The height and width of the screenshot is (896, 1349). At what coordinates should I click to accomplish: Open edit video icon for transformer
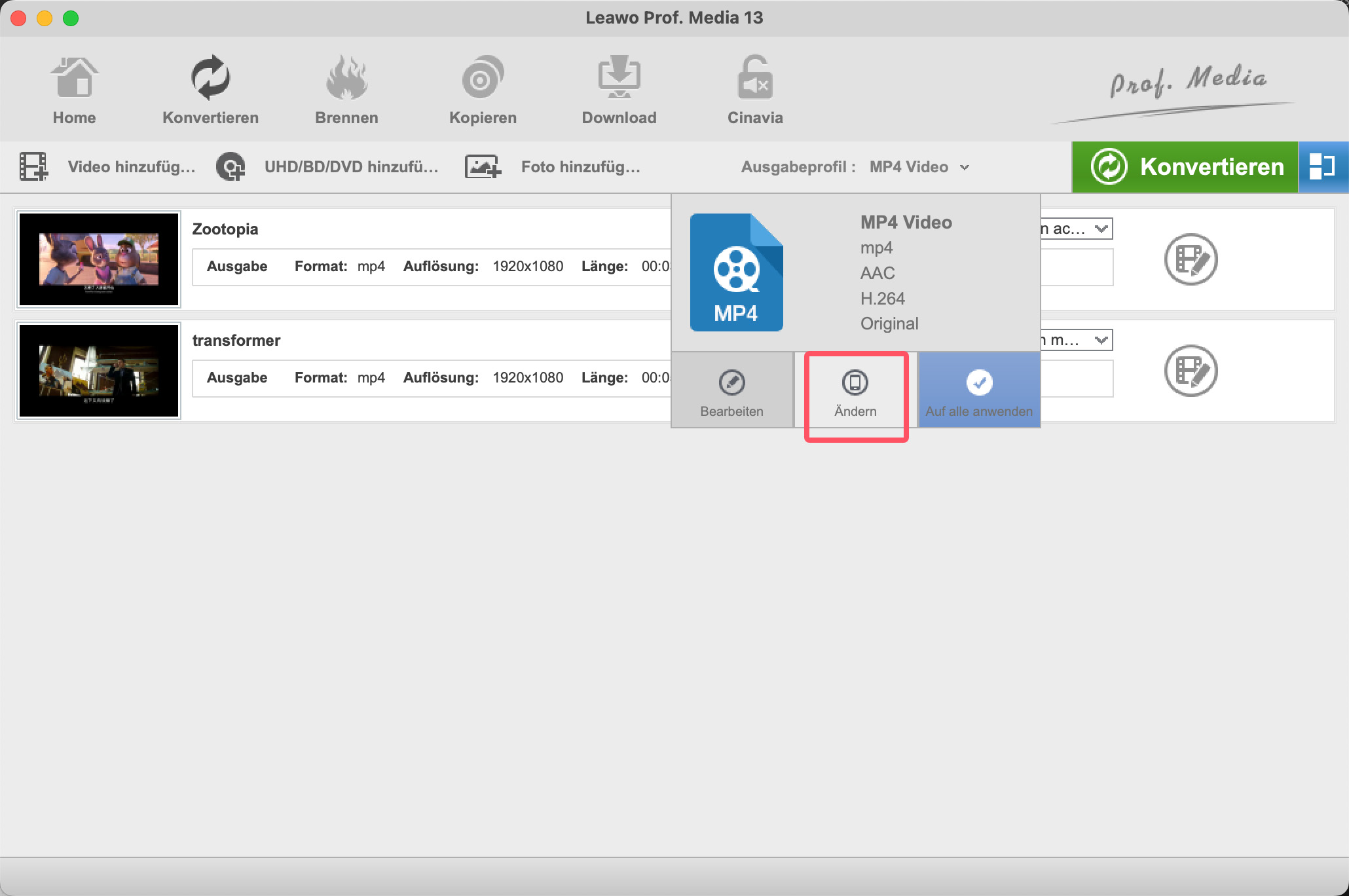tap(1191, 371)
